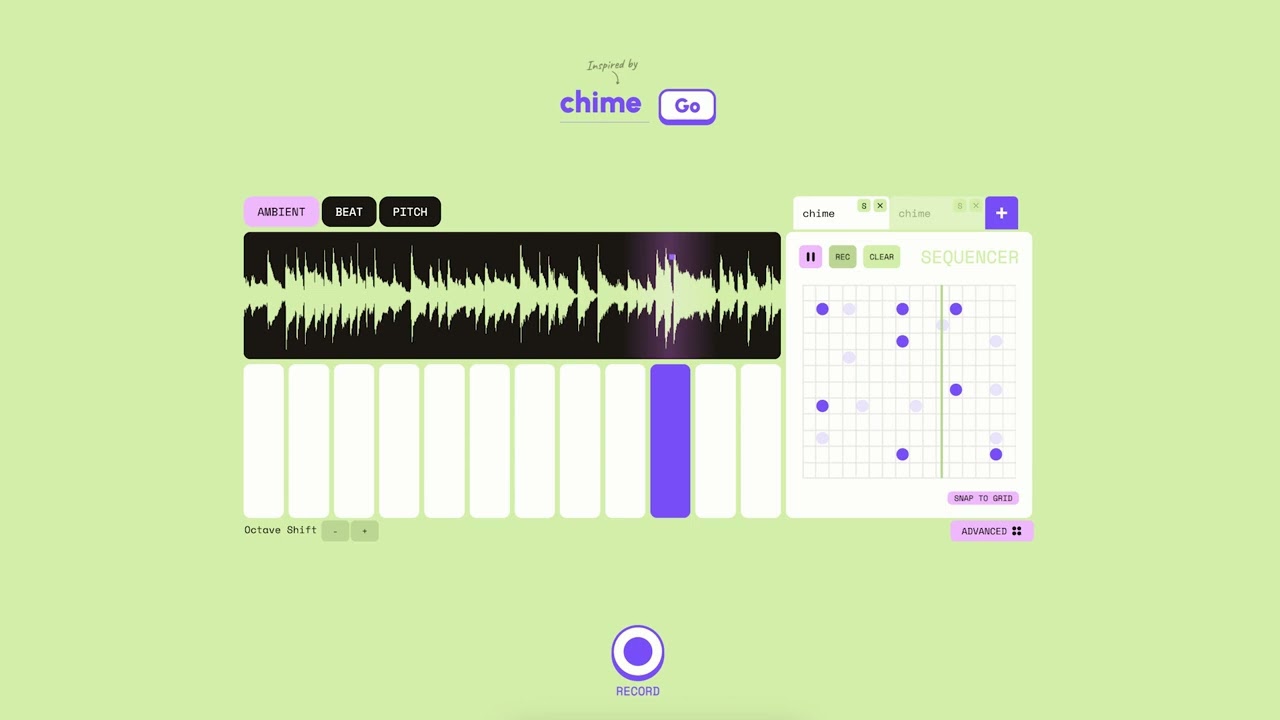Switch to the Ambient sound mode
Image resolution: width=1280 pixels, height=720 pixels.
pos(281,212)
